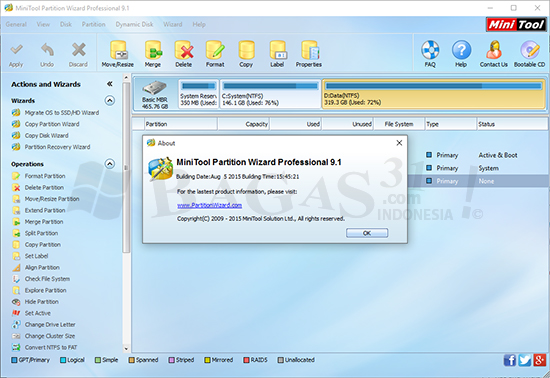
Task: Click the Apply checkmark icon
Action: [x=16, y=50]
